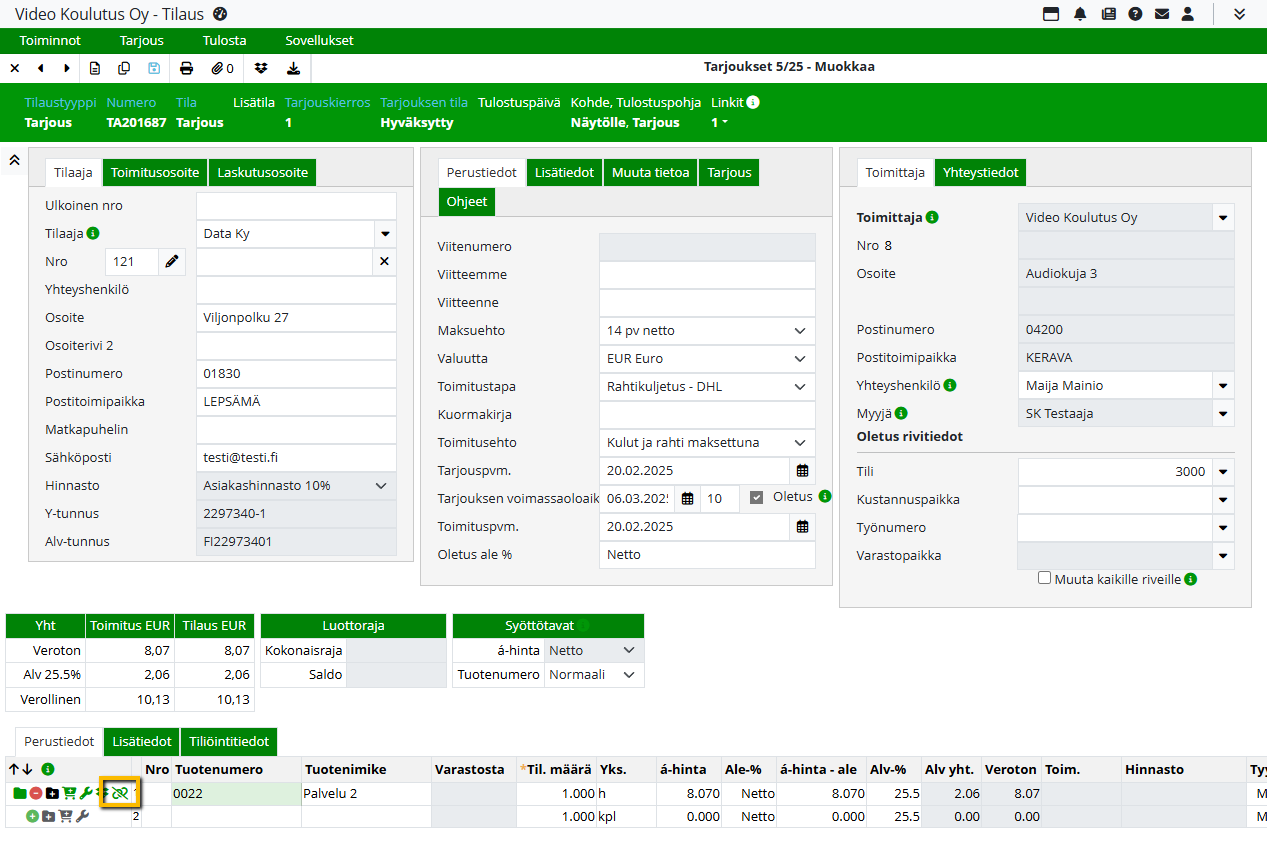Check the Muuta kaikille riveille checkbox
Image resolution: width=1267 pixels, height=866 pixels.
1045,578
